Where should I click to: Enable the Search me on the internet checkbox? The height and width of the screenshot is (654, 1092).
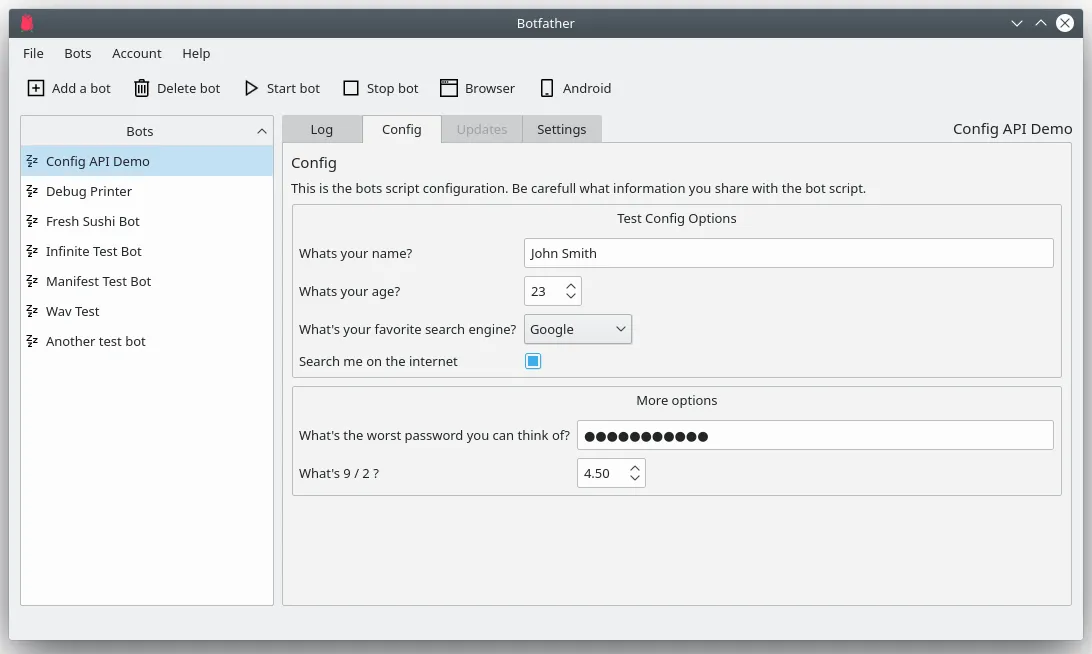tap(533, 361)
